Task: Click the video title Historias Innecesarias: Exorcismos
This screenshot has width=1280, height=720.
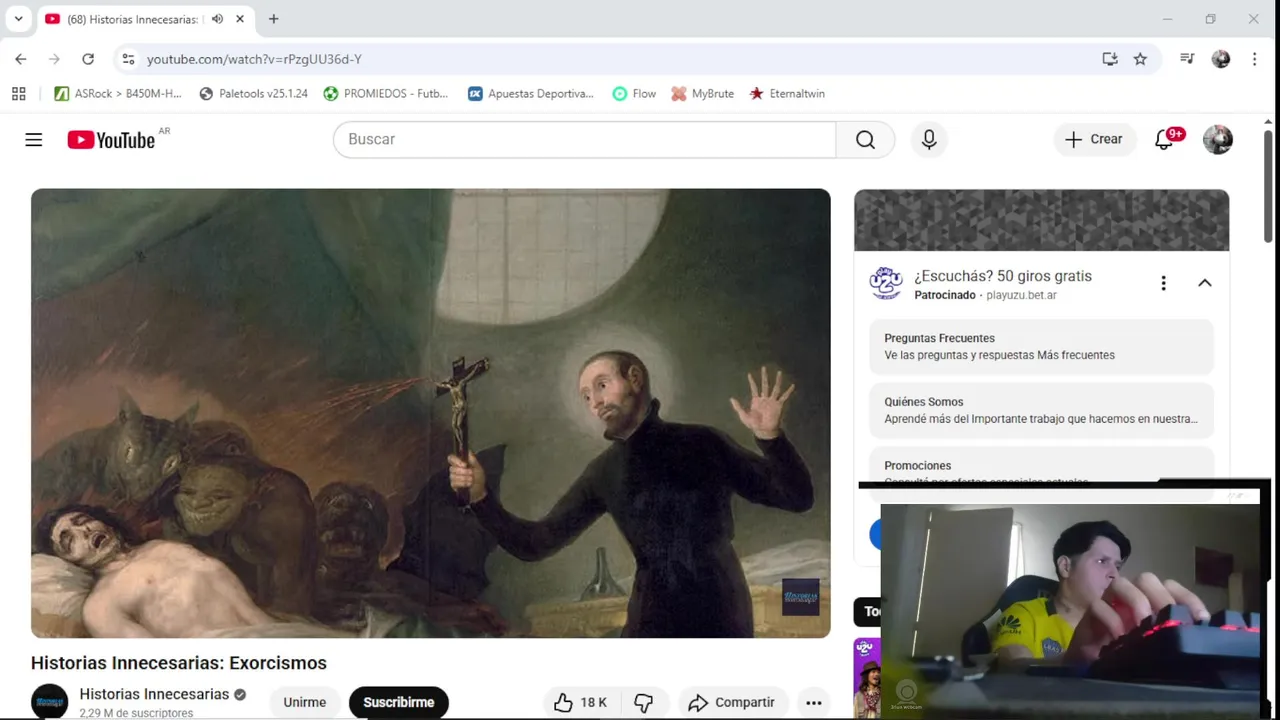Action: coord(179,663)
